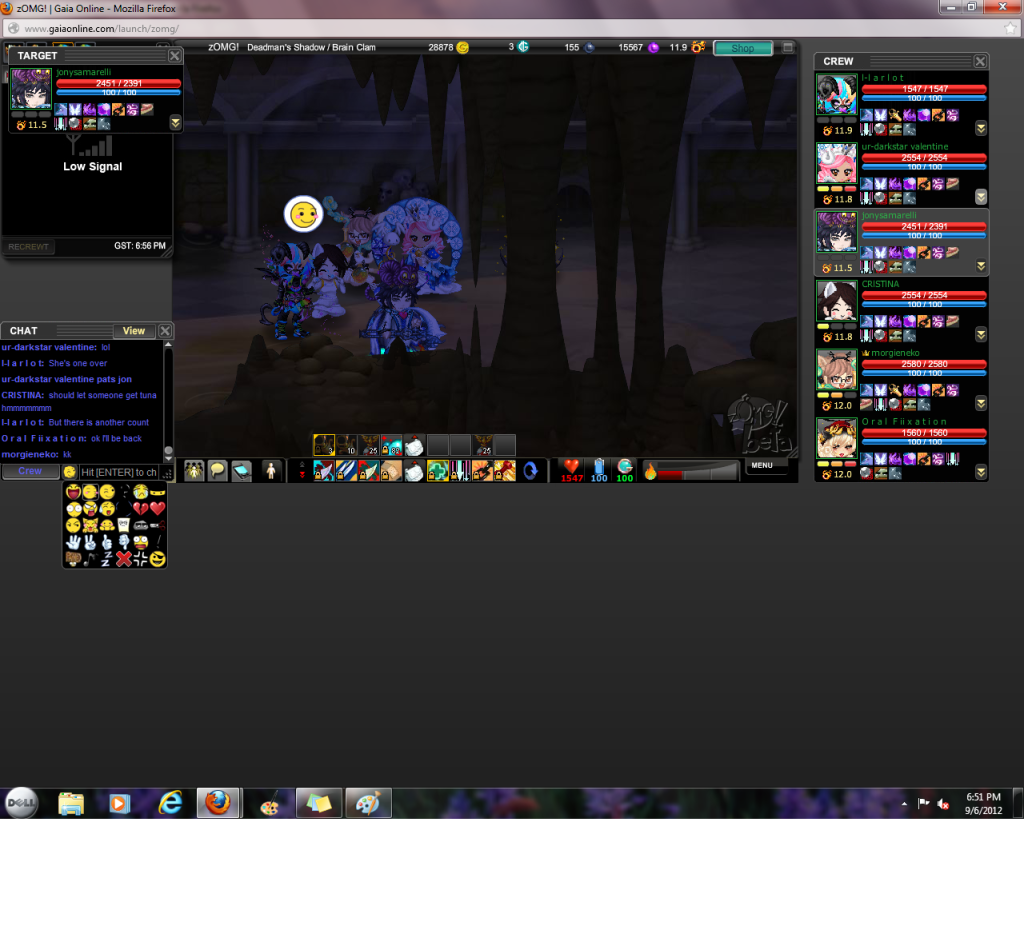Screen dimensions: 1024x934
Task: Close the Target panel
Action: pos(174,56)
